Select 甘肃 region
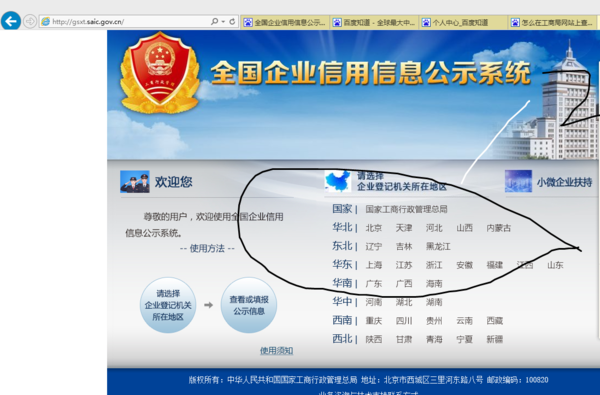This screenshot has height=395, width=600. pos(404,339)
